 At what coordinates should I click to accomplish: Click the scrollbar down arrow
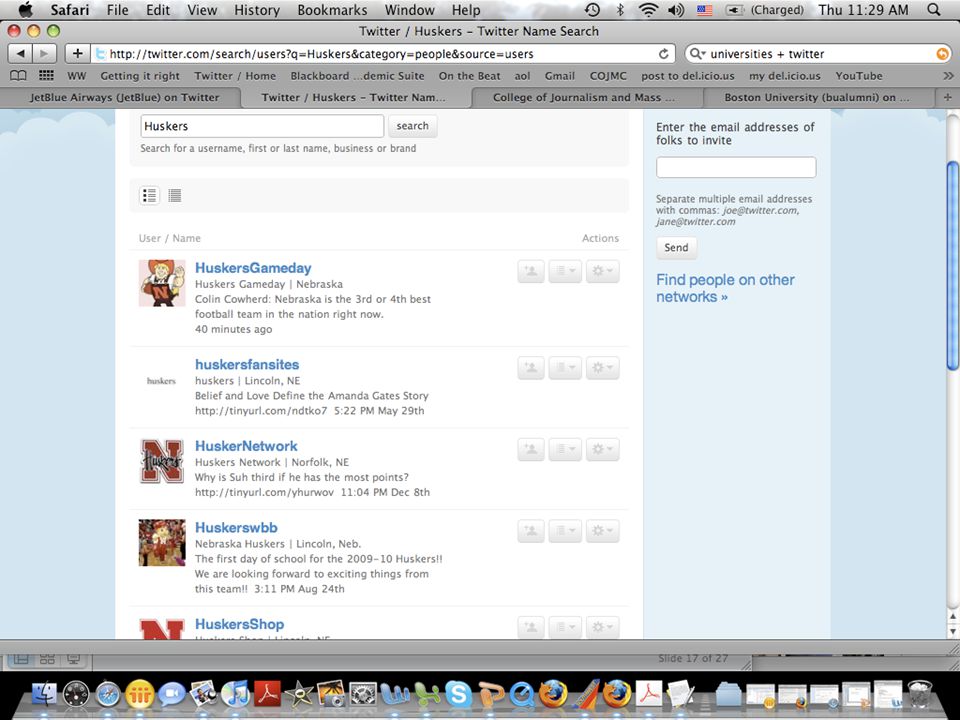(953, 631)
